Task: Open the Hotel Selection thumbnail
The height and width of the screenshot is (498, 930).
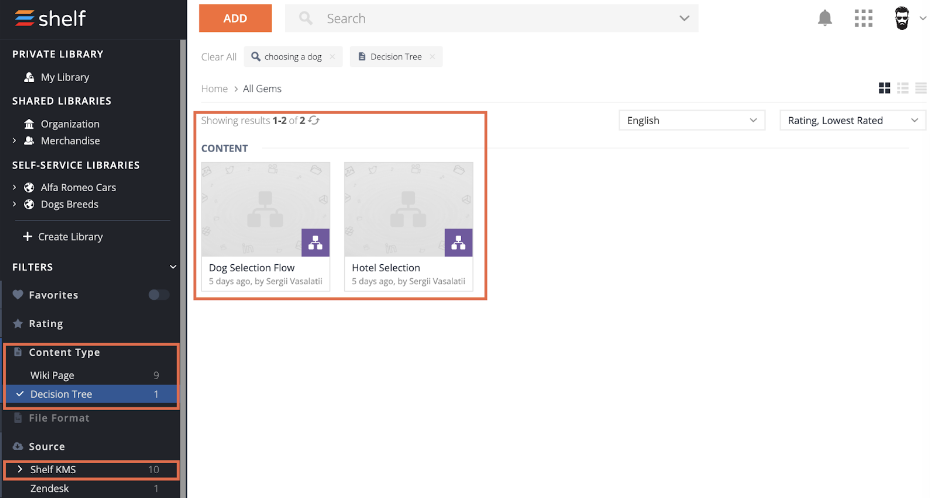Action: tap(409, 209)
